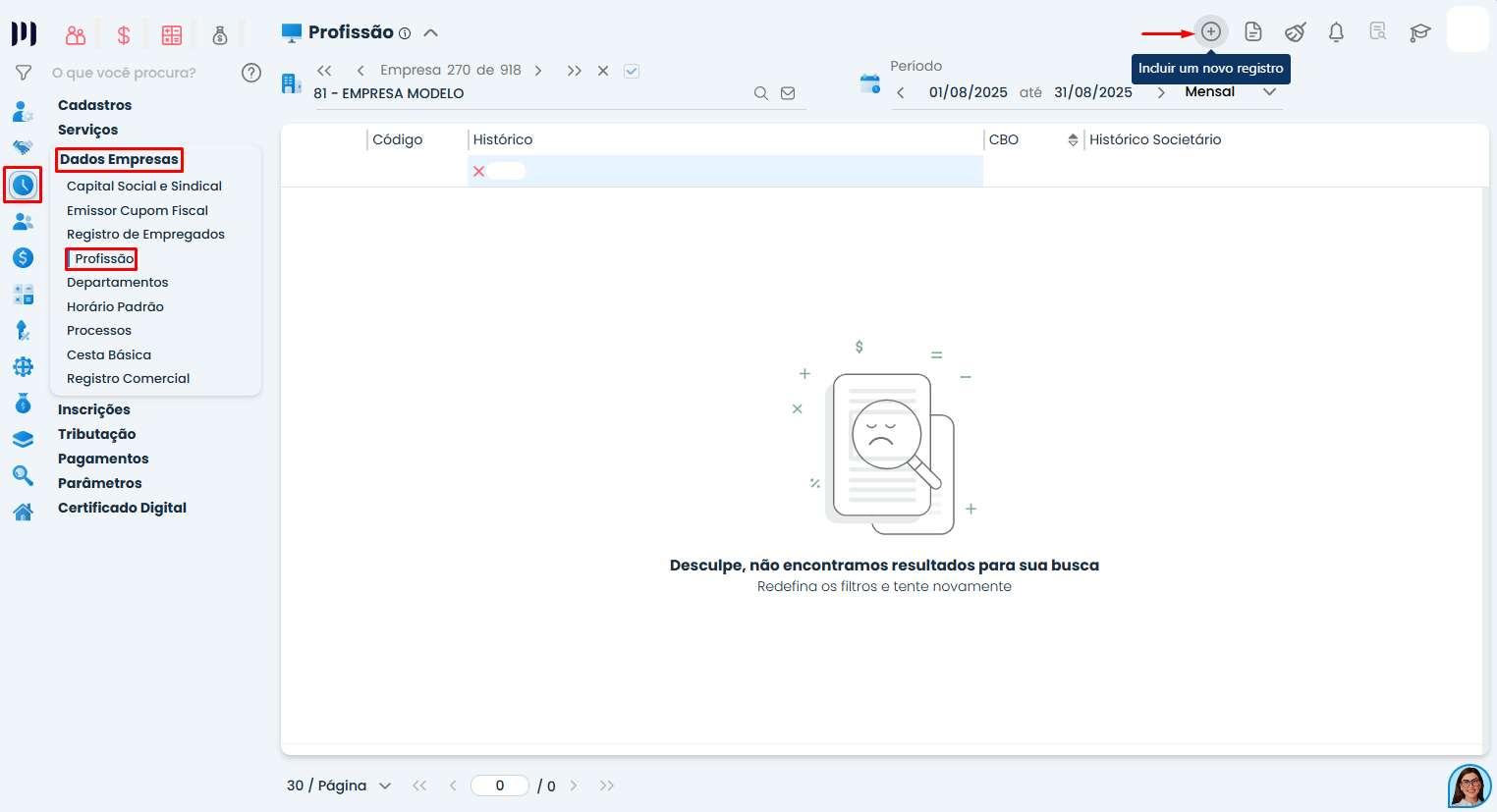Sort by the CBO column arrows
Image resolution: width=1497 pixels, height=812 pixels.
(x=1073, y=140)
